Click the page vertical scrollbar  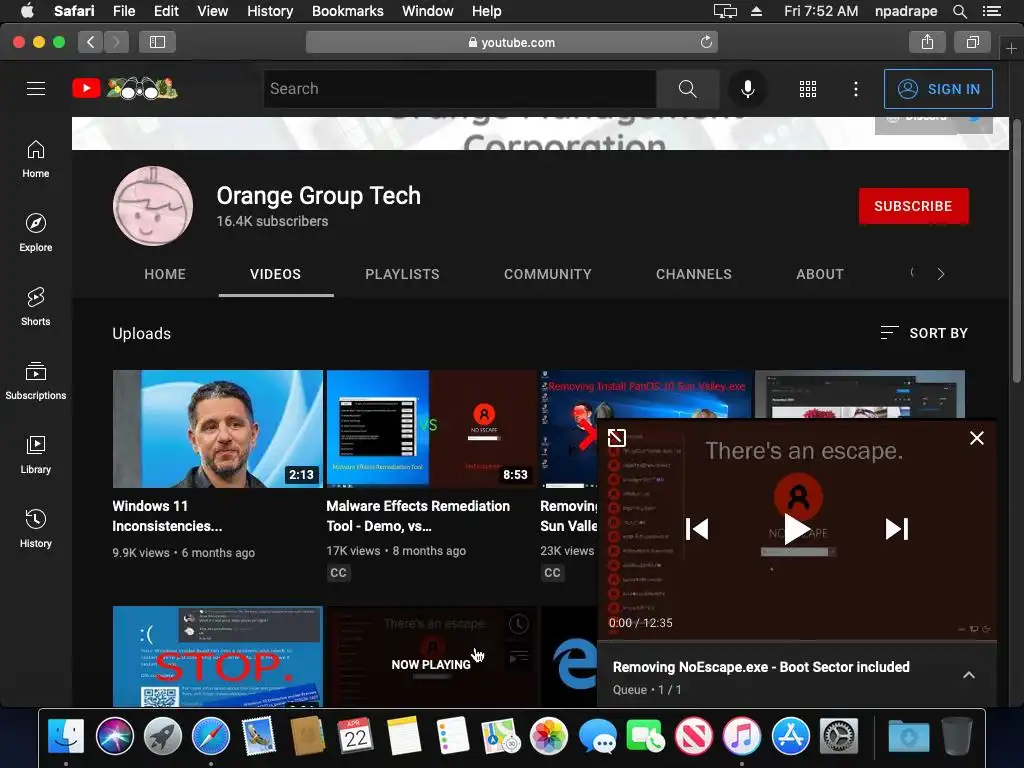pyautogui.click(x=1016, y=250)
